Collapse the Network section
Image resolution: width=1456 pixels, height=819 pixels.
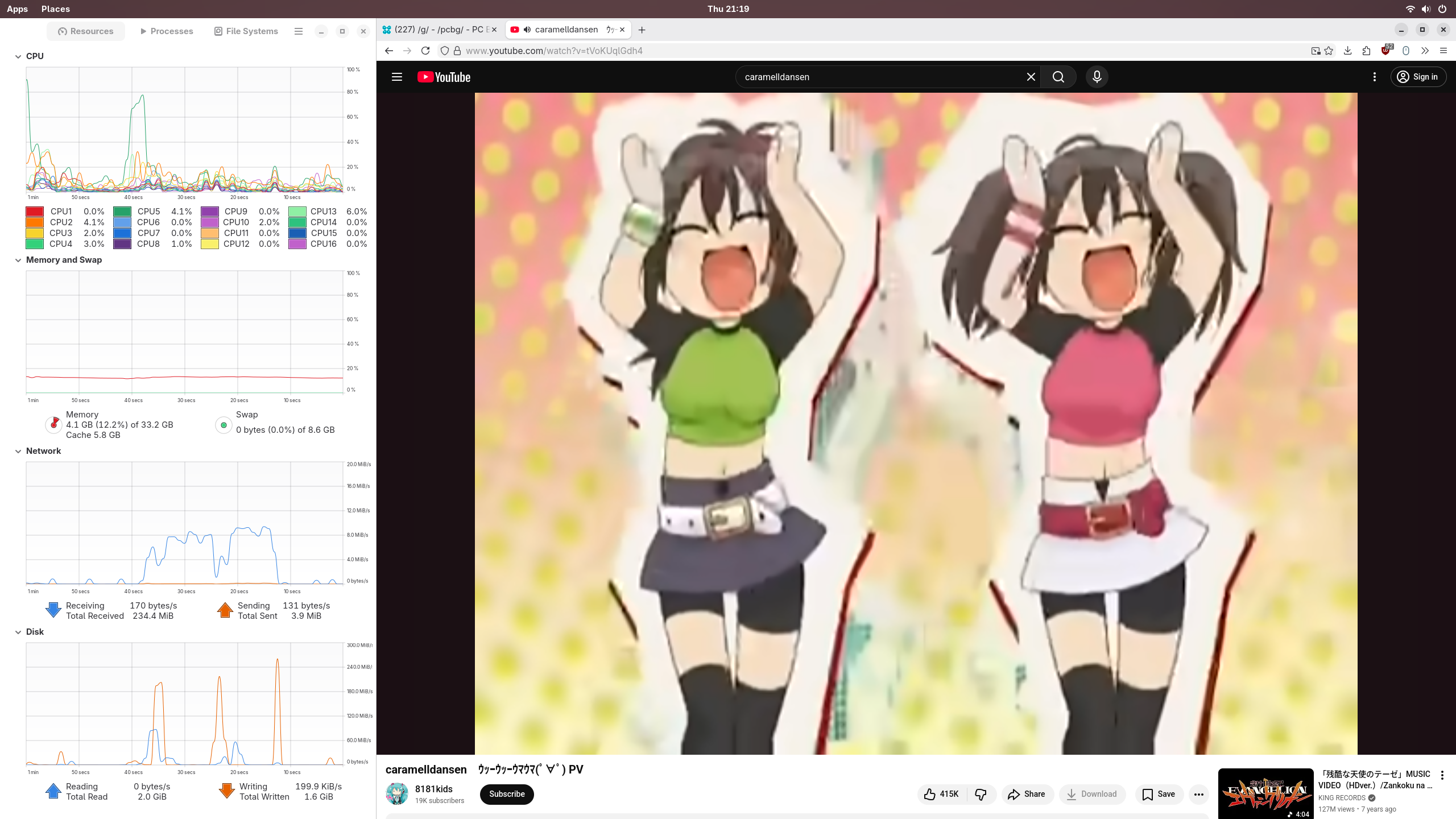pos(18,451)
